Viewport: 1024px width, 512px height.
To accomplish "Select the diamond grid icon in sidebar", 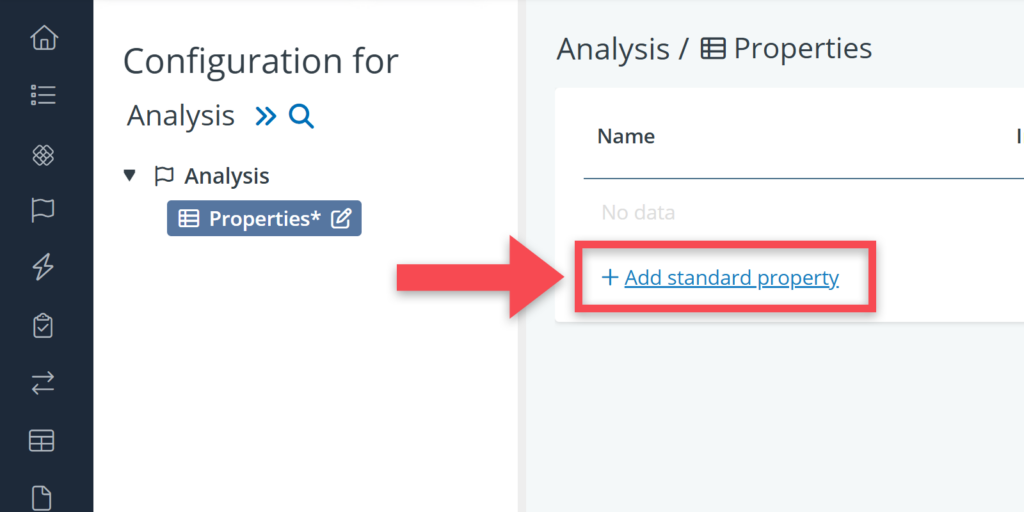I will point(44,155).
